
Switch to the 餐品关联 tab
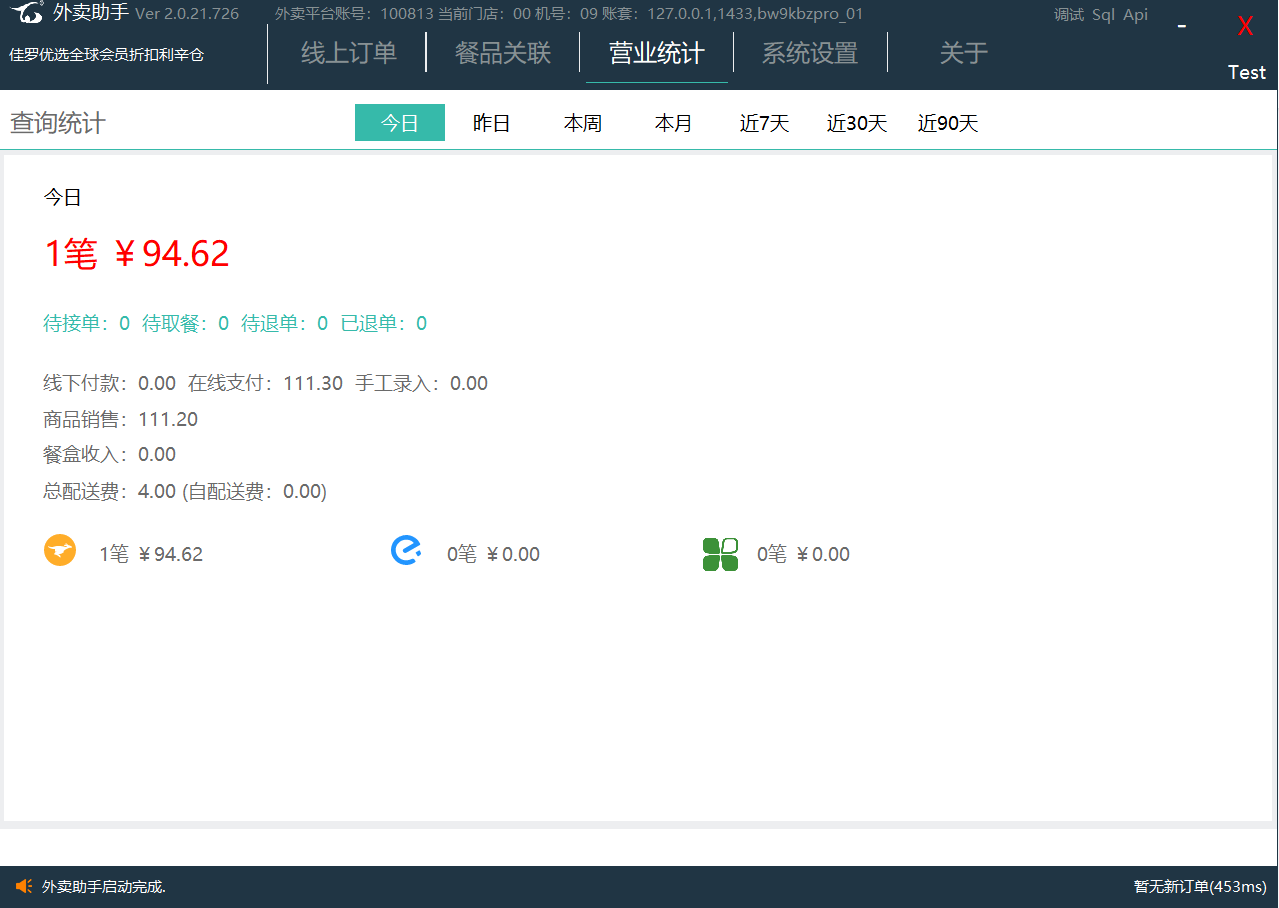[x=503, y=53]
